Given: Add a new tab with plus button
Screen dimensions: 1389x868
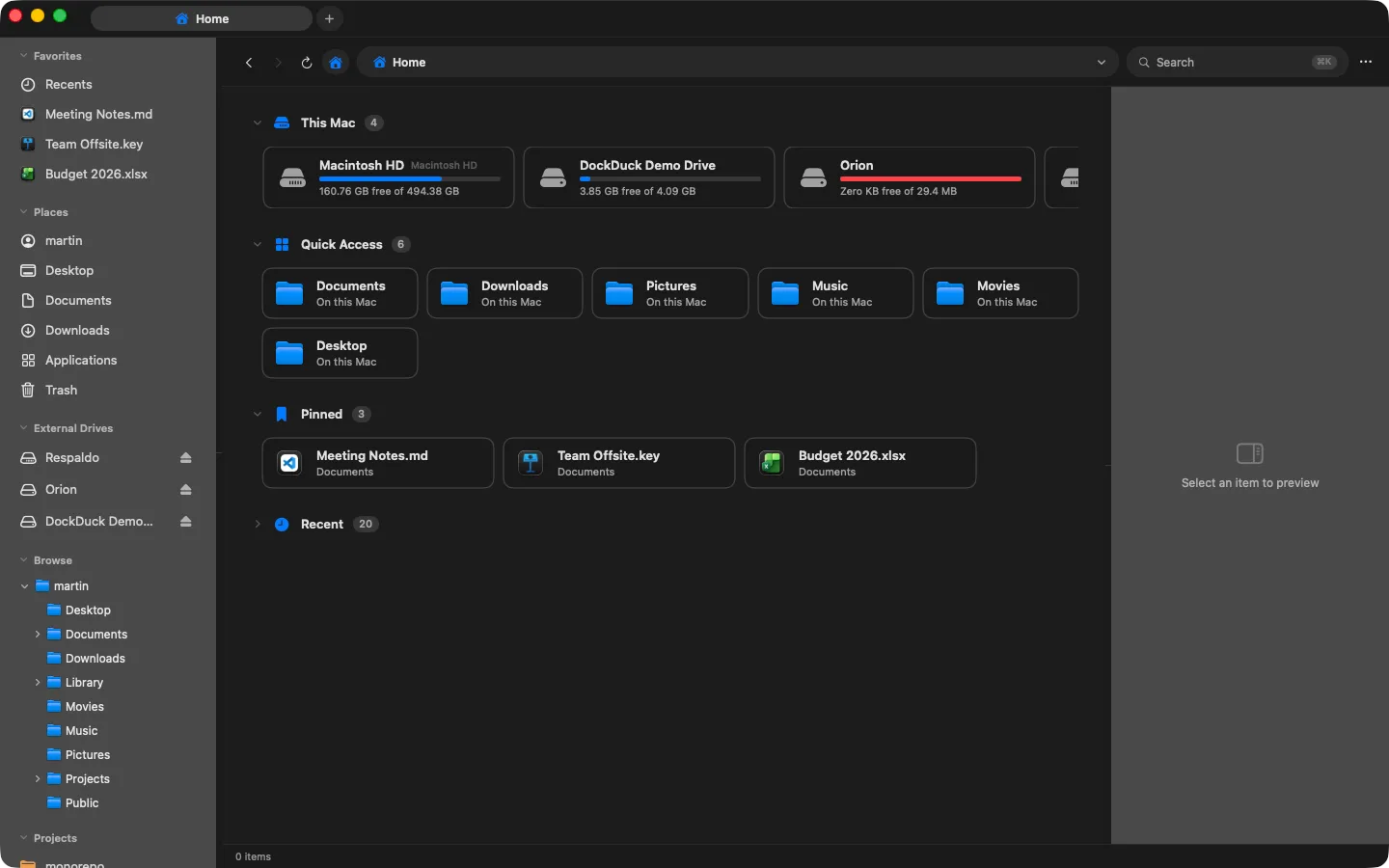Looking at the screenshot, I should click(x=329, y=18).
